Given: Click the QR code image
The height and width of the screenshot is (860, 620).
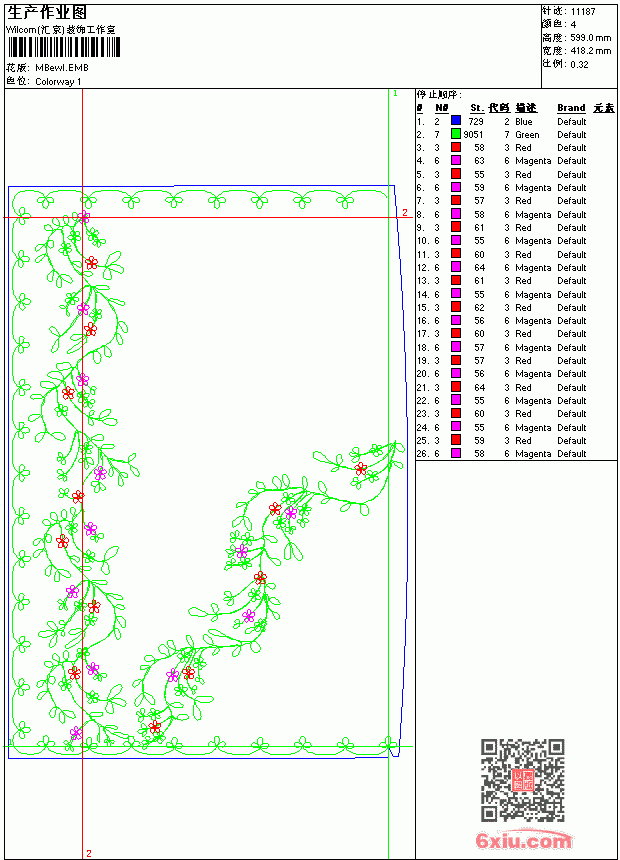Looking at the screenshot, I should (523, 780).
